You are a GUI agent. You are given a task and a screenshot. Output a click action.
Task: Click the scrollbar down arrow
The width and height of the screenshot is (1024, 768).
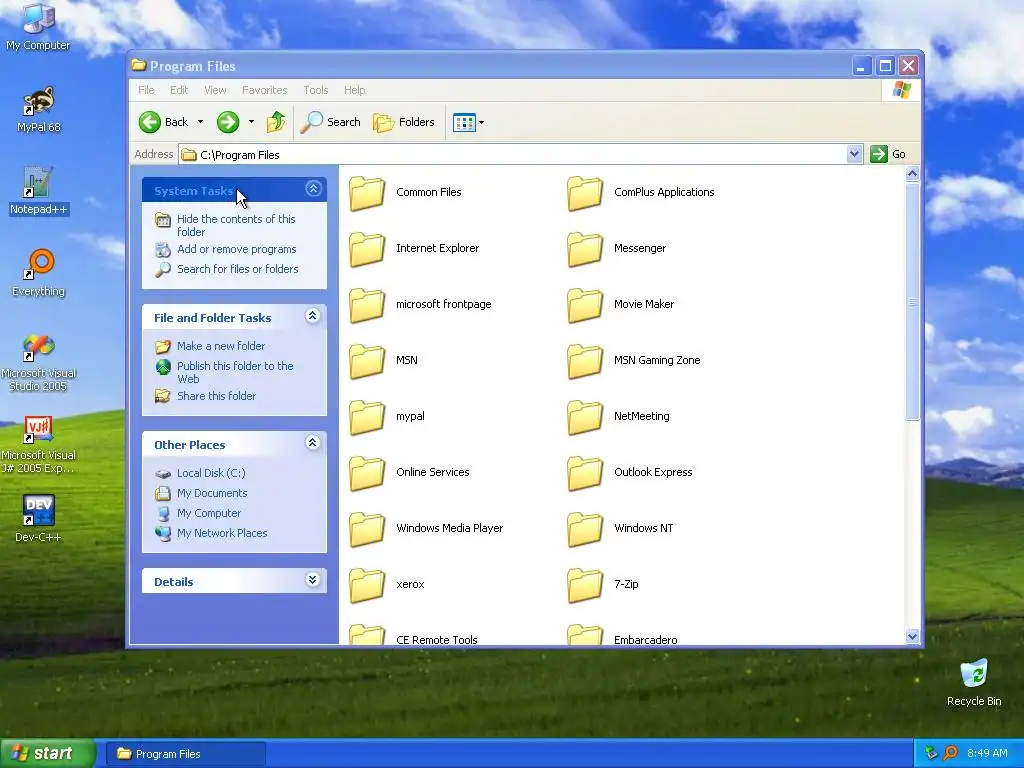(912, 636)
